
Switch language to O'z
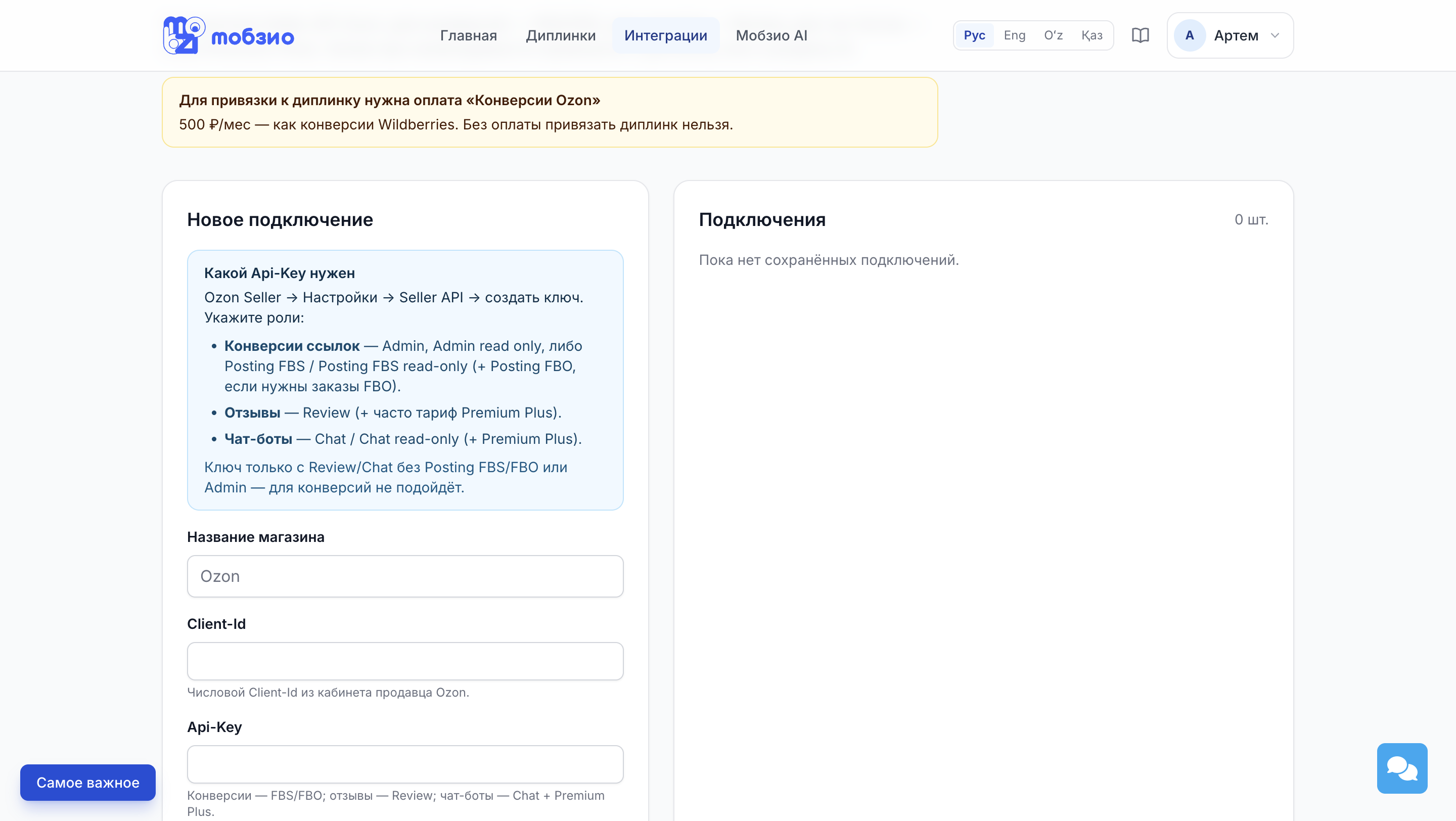point(1053,35)
